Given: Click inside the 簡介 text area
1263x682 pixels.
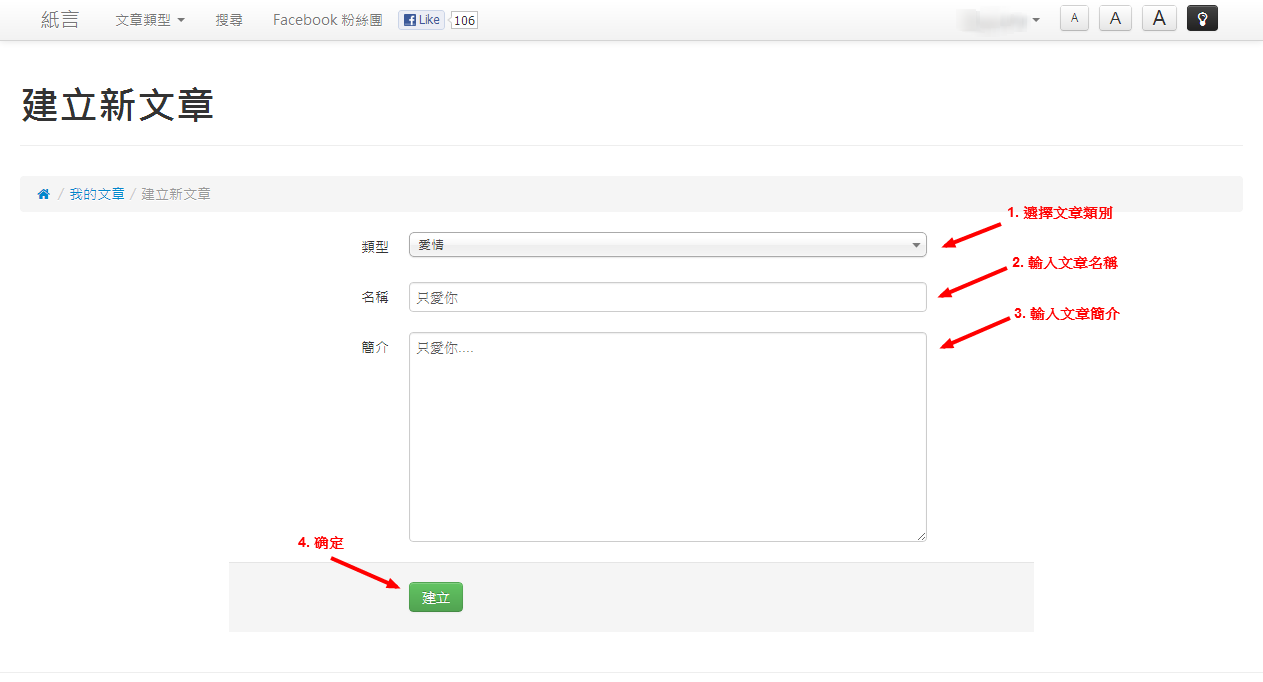Looking at the screenshot, I should [x=667, y=437].
